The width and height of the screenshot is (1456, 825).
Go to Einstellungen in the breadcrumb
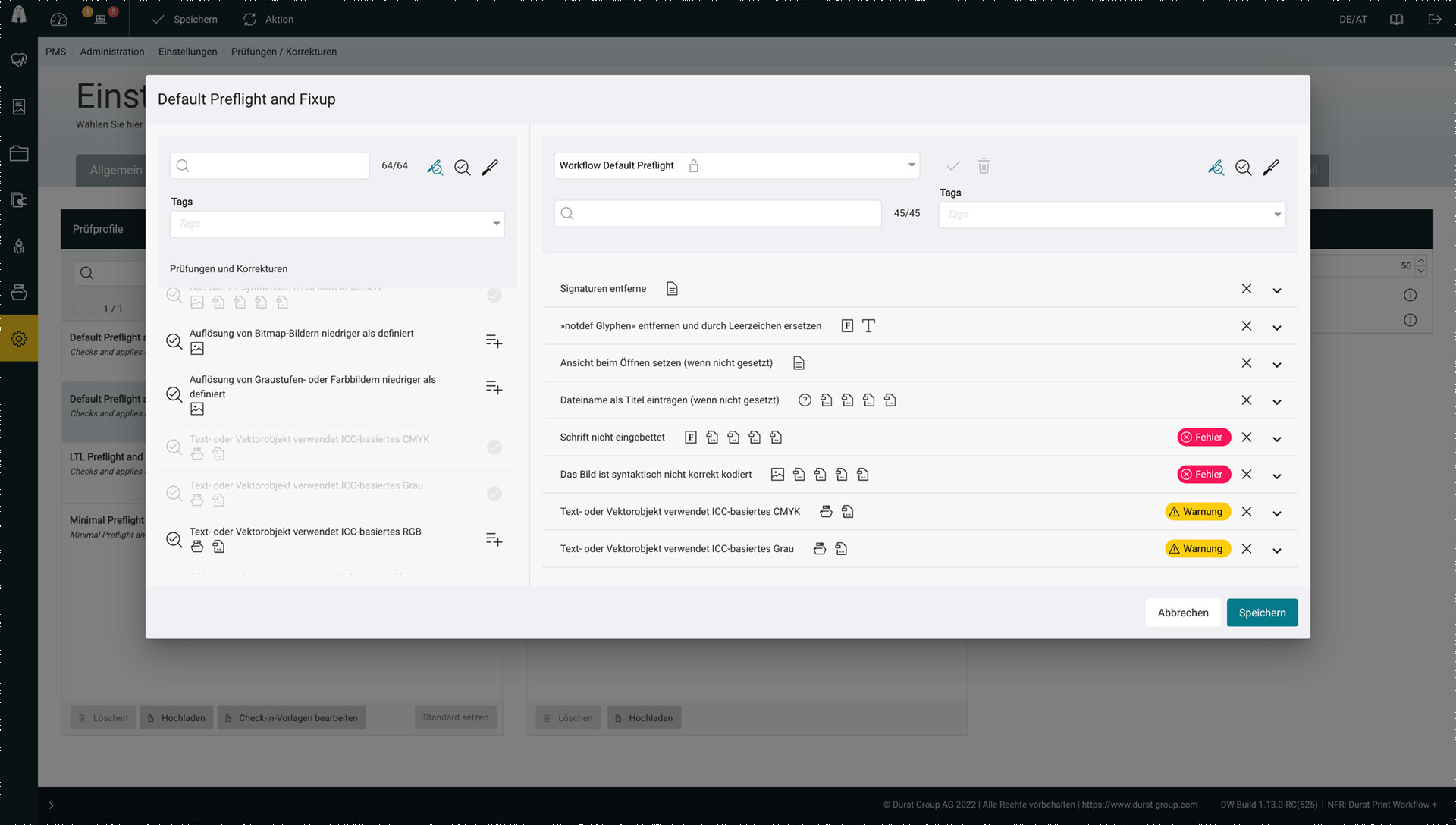pyautogui.click(x=187, y=52)
